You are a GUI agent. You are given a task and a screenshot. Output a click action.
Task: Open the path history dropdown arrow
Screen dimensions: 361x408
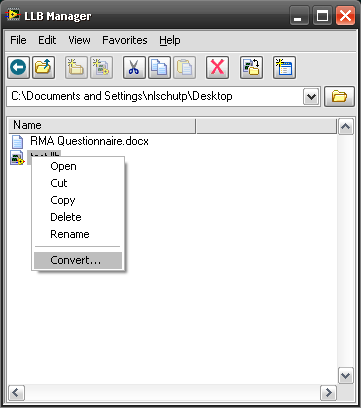[311, 97]
